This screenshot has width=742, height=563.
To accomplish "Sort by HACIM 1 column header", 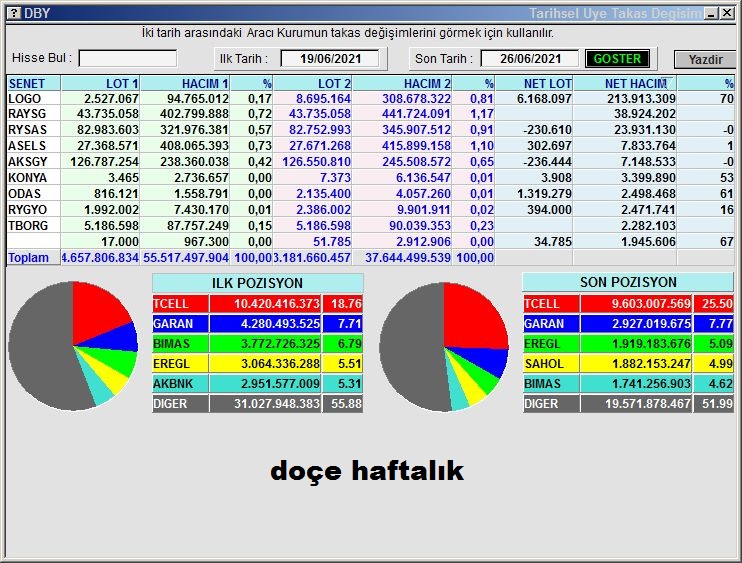I will [185, 83].
